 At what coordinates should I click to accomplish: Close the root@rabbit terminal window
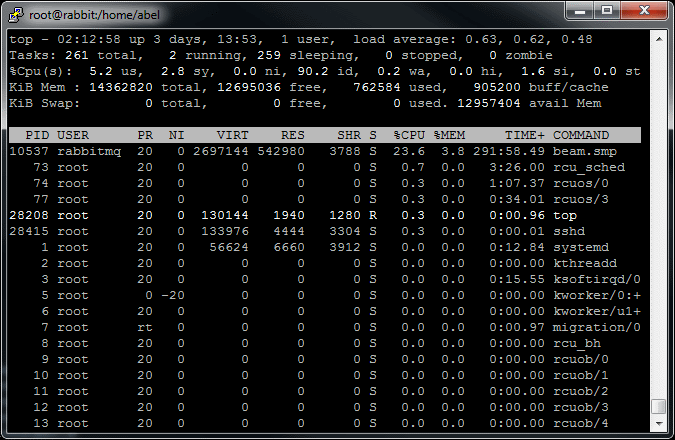point(644,10)
